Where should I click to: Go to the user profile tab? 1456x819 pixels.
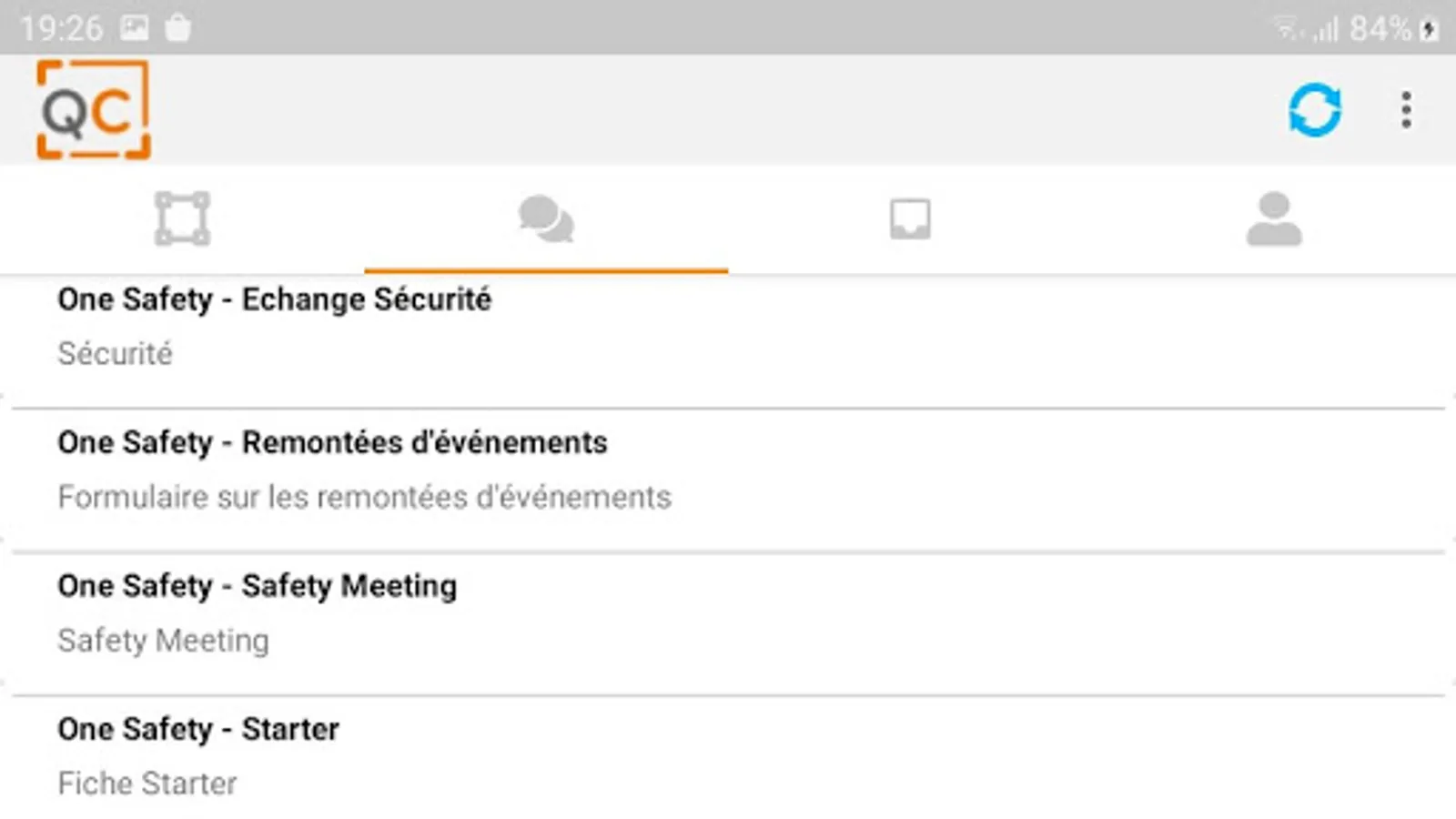1274,219
